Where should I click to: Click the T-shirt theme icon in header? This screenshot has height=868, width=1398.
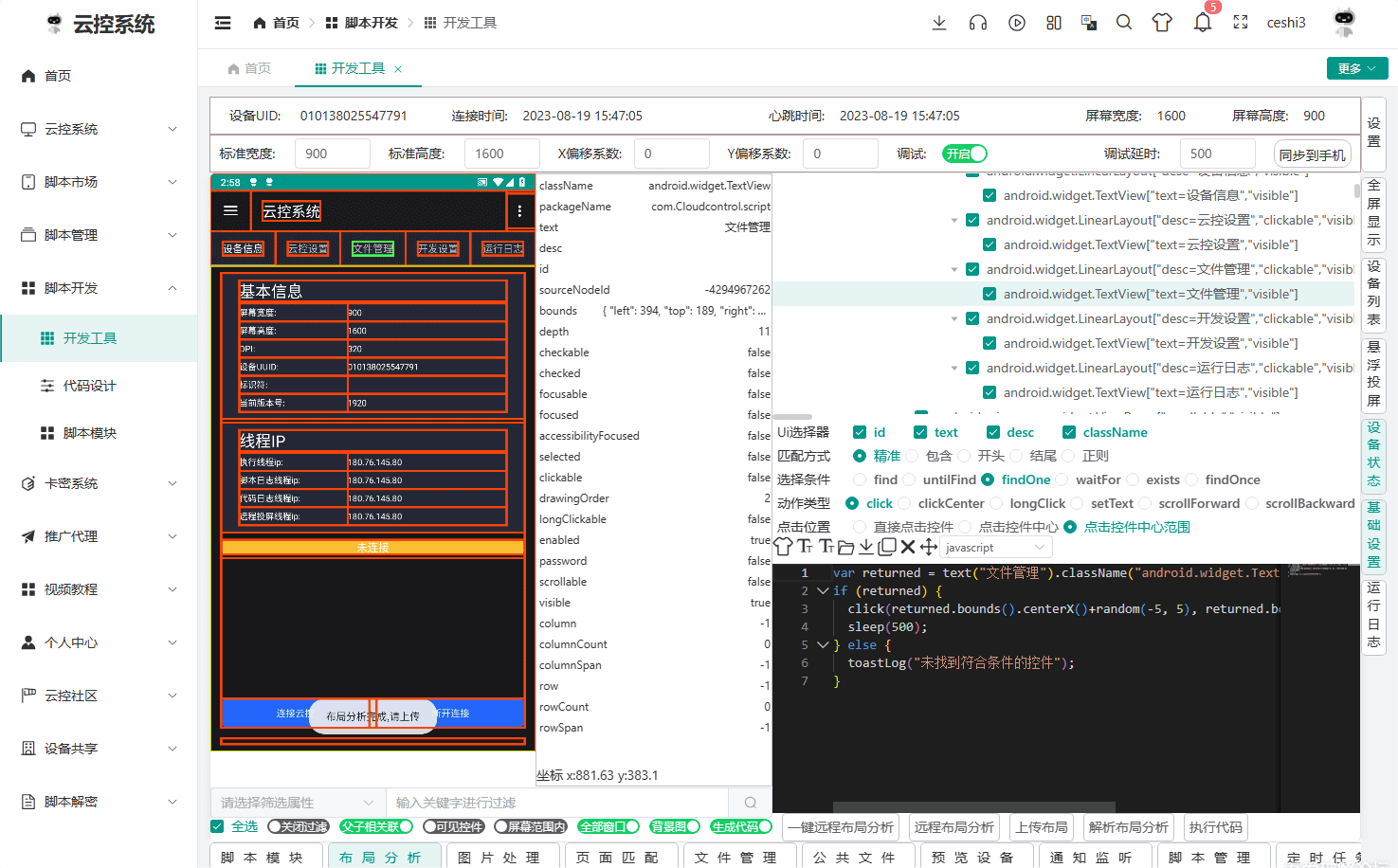1162,23
